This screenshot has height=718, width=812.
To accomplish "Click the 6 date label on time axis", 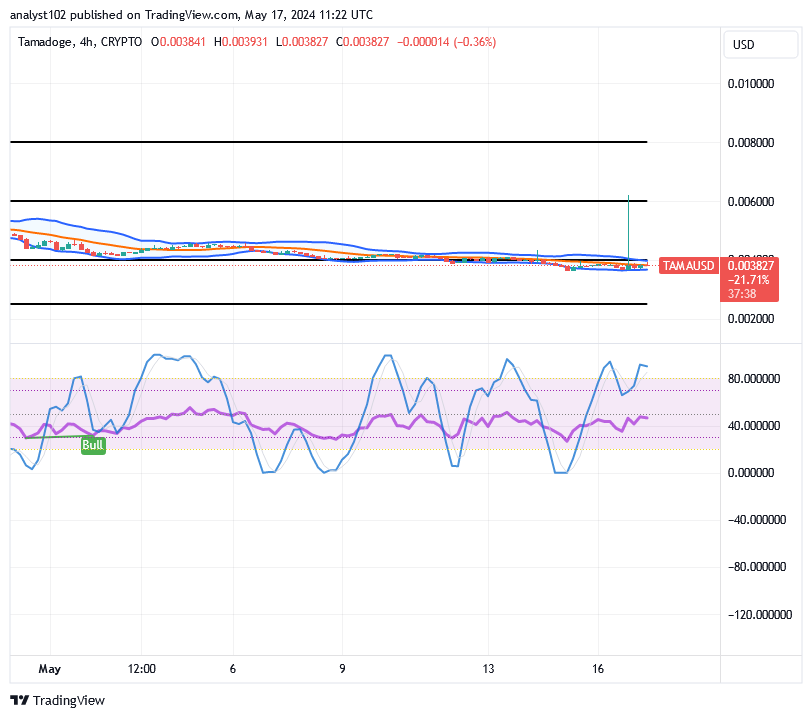I will click(233, 669).
